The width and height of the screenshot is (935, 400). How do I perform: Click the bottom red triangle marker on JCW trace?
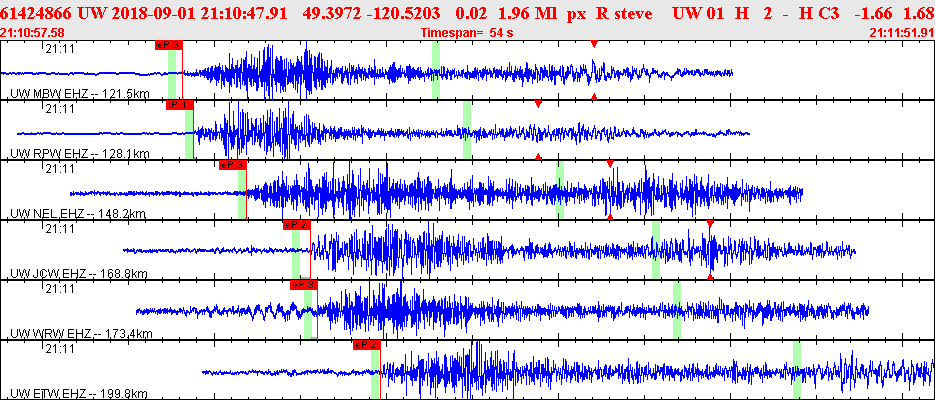click(x=710, y=276)
